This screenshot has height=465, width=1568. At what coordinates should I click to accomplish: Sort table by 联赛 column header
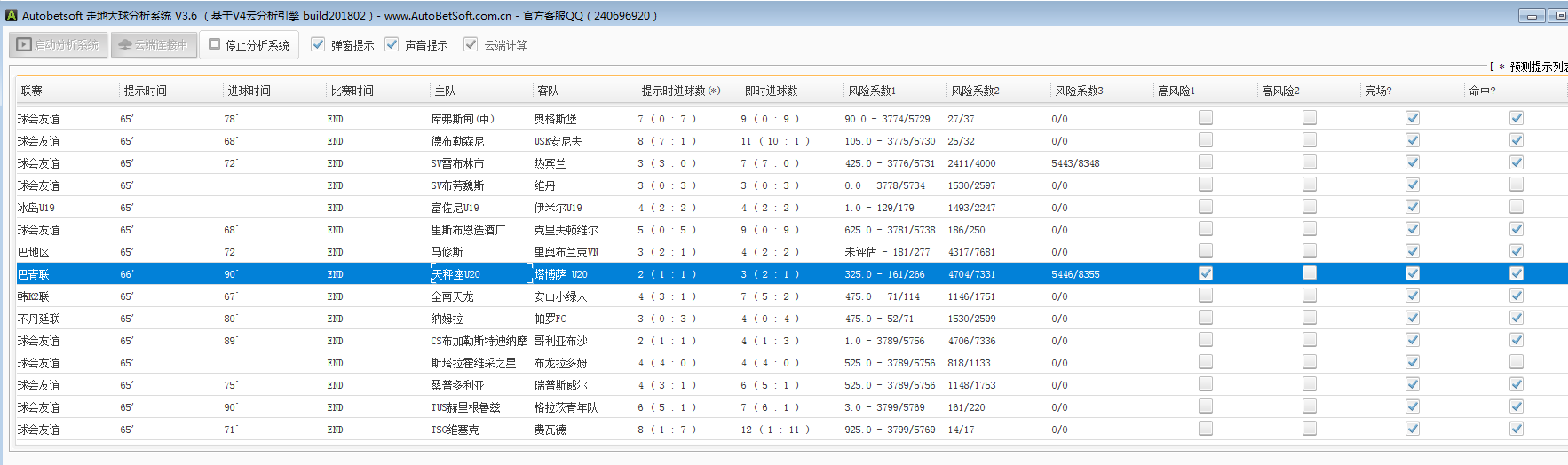pos(32,91)
